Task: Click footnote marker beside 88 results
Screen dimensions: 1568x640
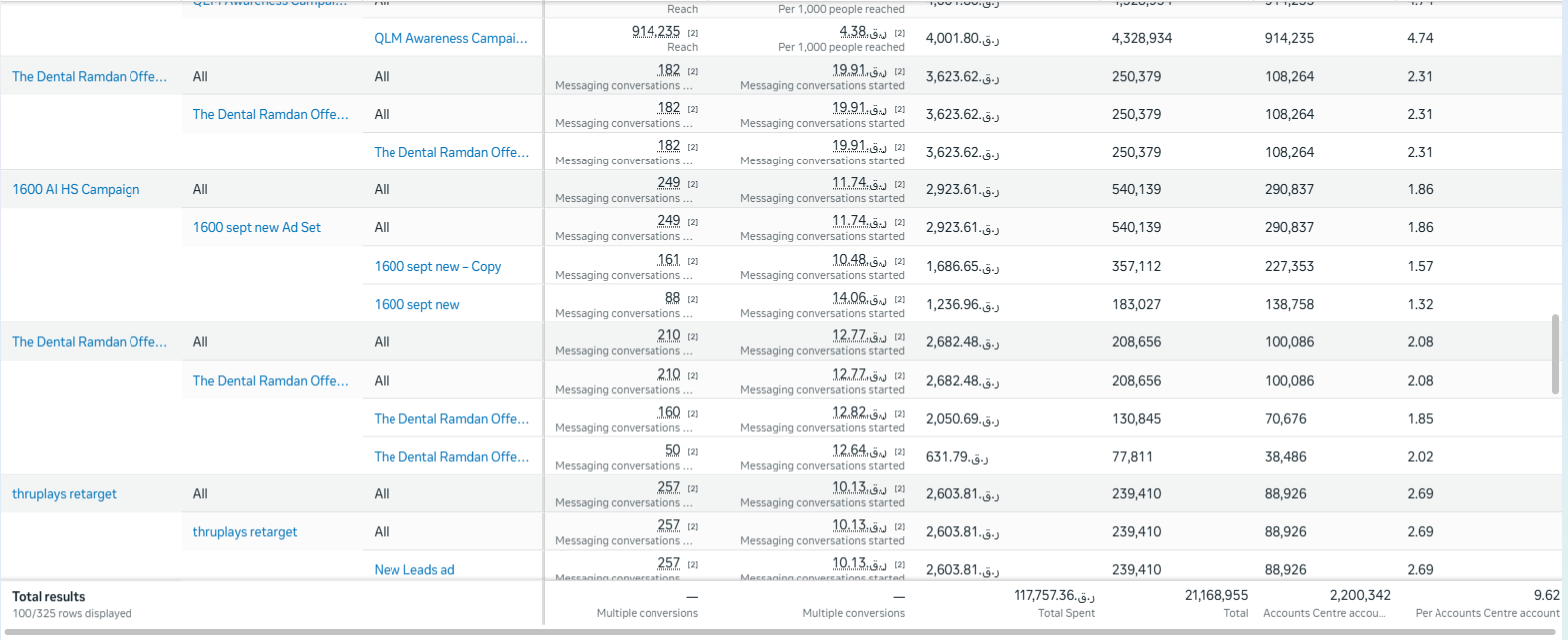Action: (693, 299)
